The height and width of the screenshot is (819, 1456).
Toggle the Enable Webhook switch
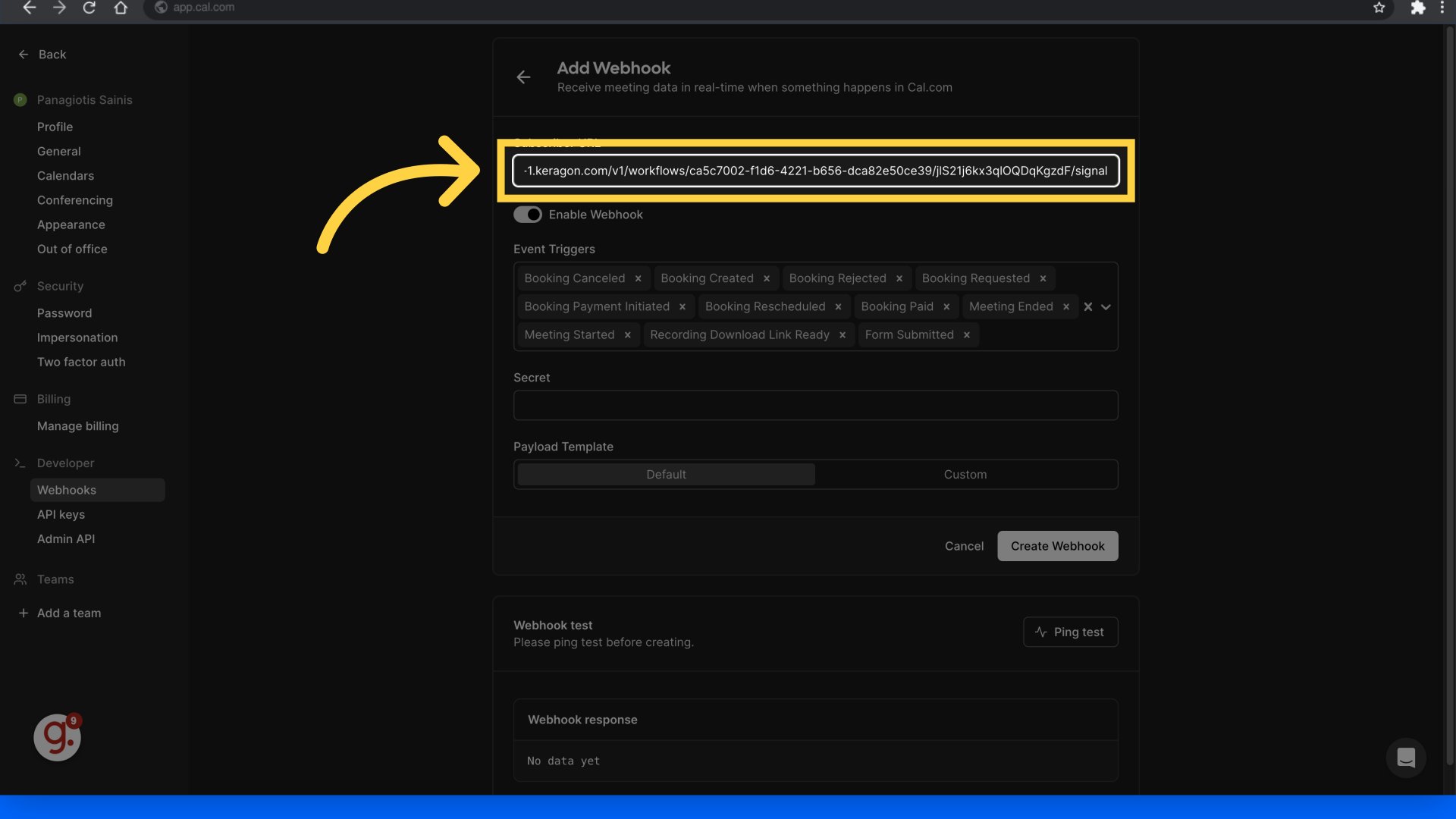(x=528, y=215)
